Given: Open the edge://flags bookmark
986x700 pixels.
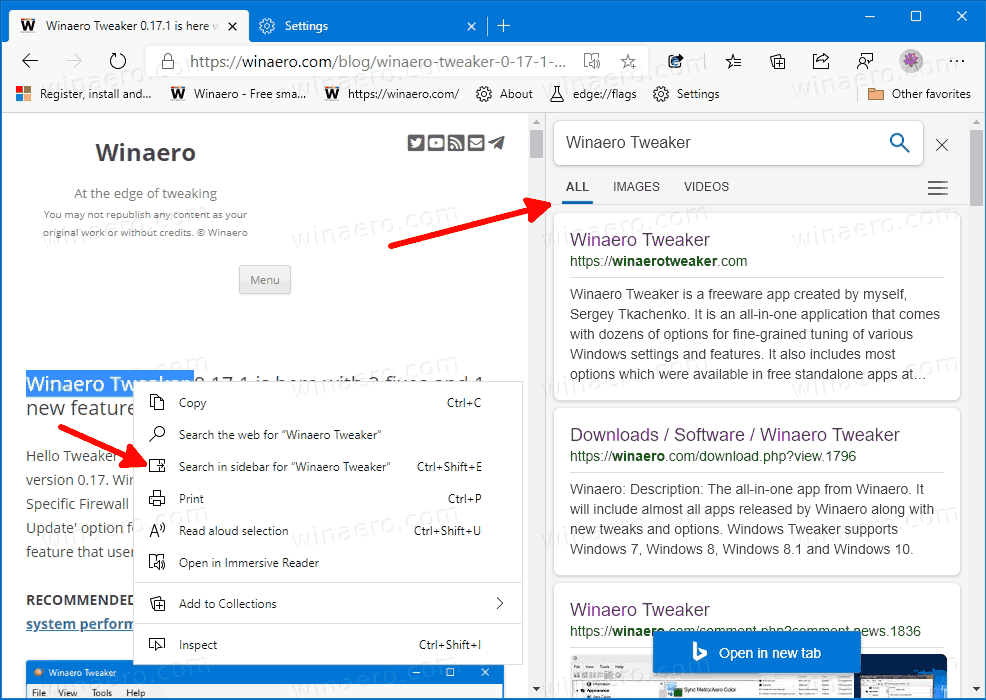Looking at the screenshot, I should [593, 94].
